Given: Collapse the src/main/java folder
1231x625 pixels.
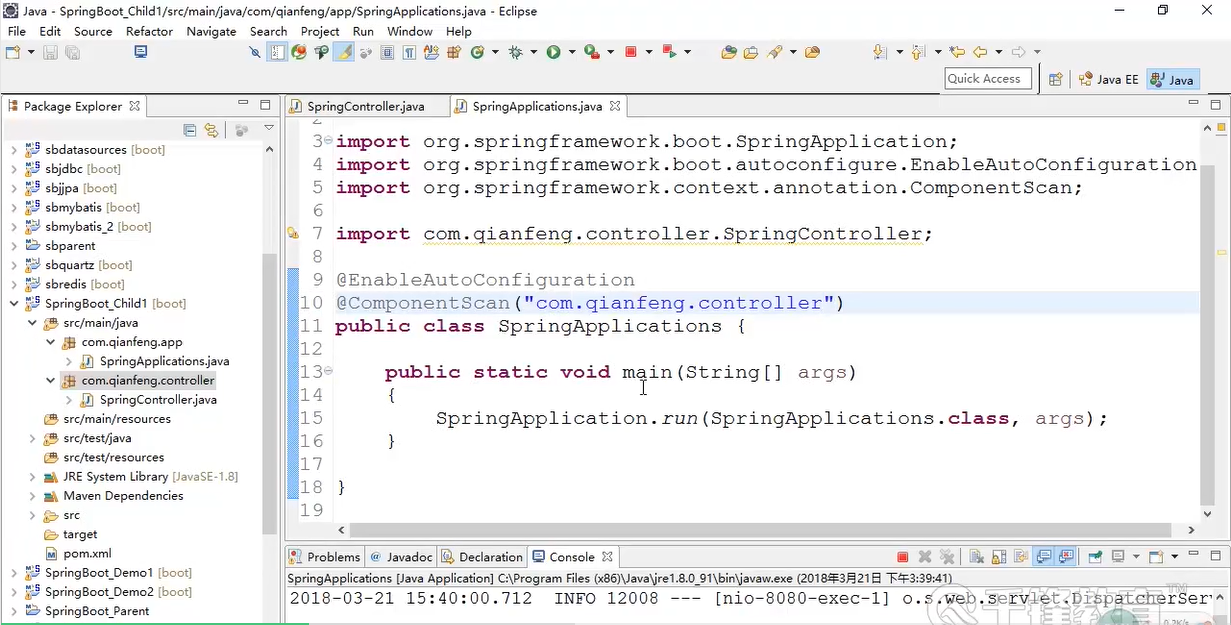Looking at the screenshot, I should (x=33, y=323).
